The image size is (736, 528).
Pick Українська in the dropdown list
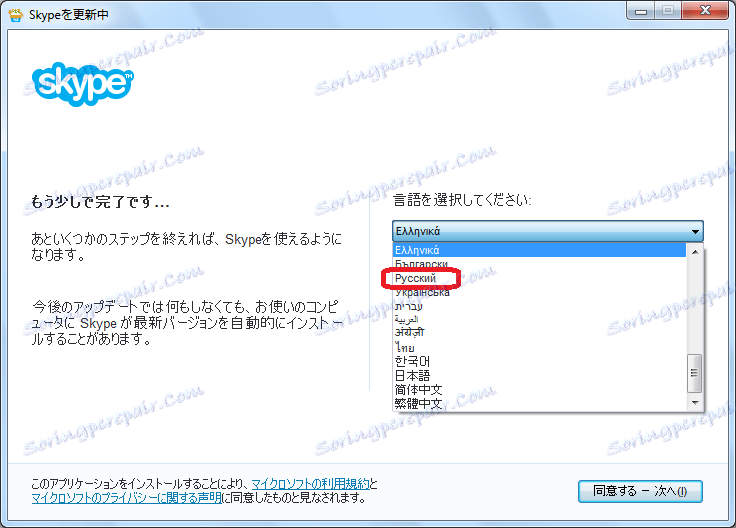click(539, 292)
